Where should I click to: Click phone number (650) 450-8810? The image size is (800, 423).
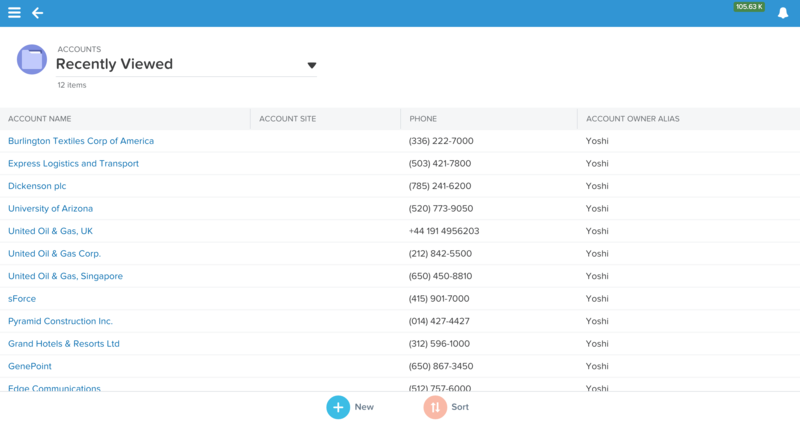pos(440,276)
